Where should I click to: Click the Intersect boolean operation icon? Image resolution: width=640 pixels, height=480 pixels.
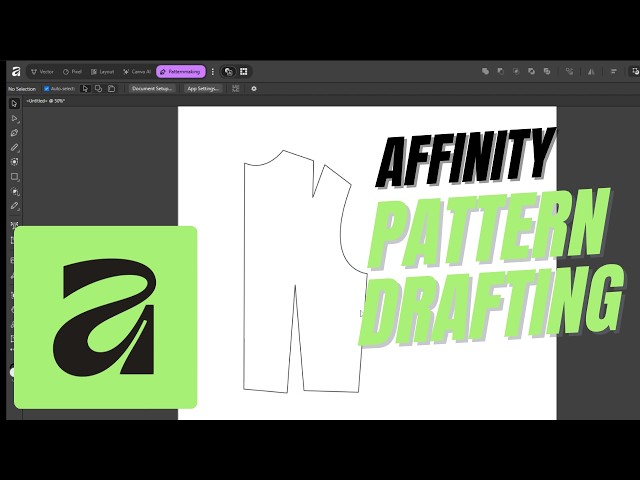[516, 71]
